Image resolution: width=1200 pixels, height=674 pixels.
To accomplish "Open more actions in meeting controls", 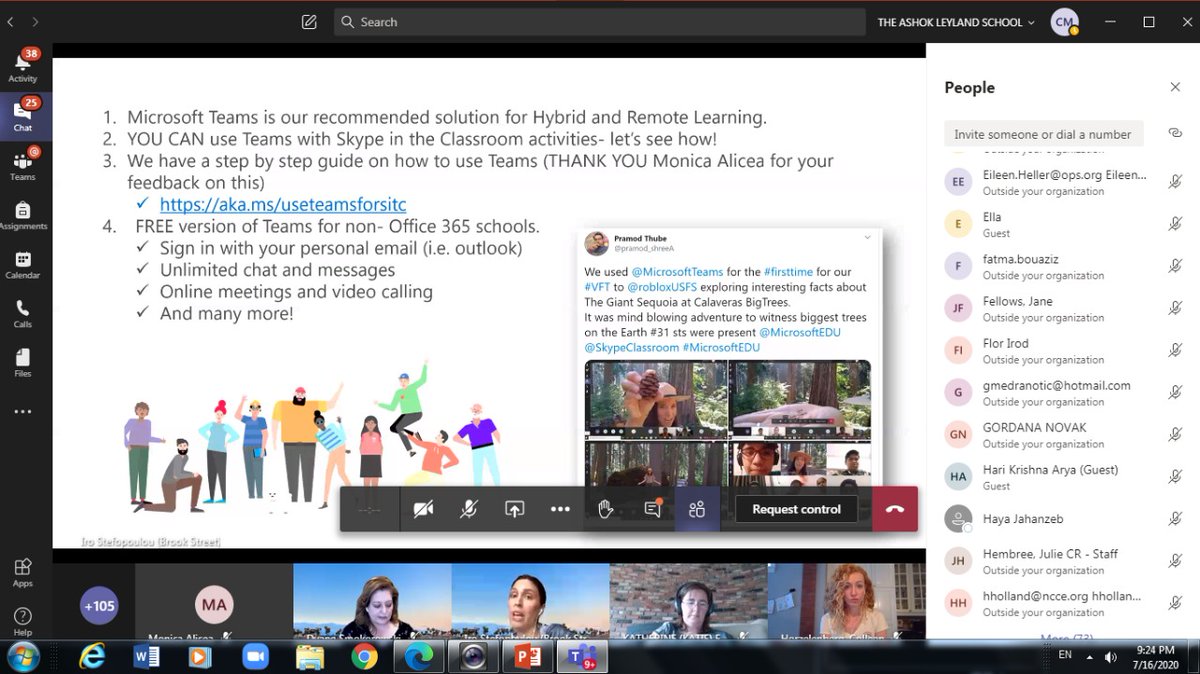I will point(560,509).
